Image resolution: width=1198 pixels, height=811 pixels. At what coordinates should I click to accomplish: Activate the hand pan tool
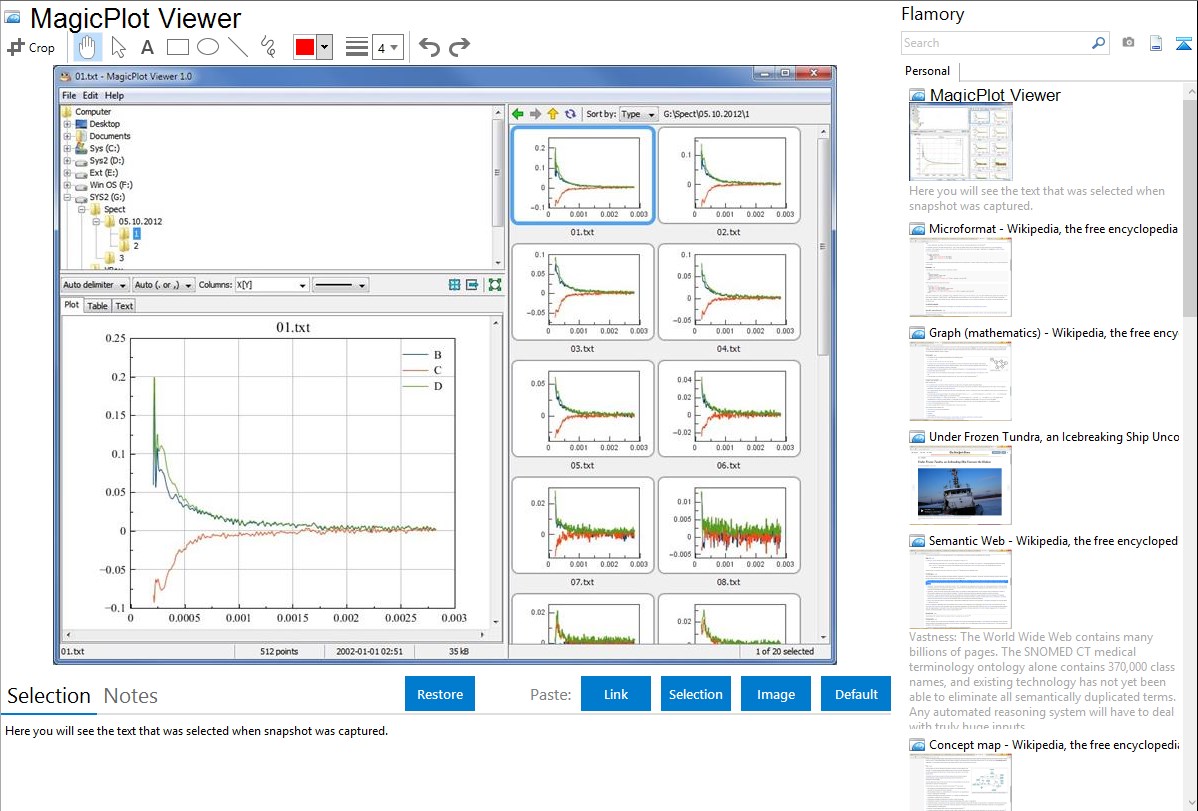point(87,47)
